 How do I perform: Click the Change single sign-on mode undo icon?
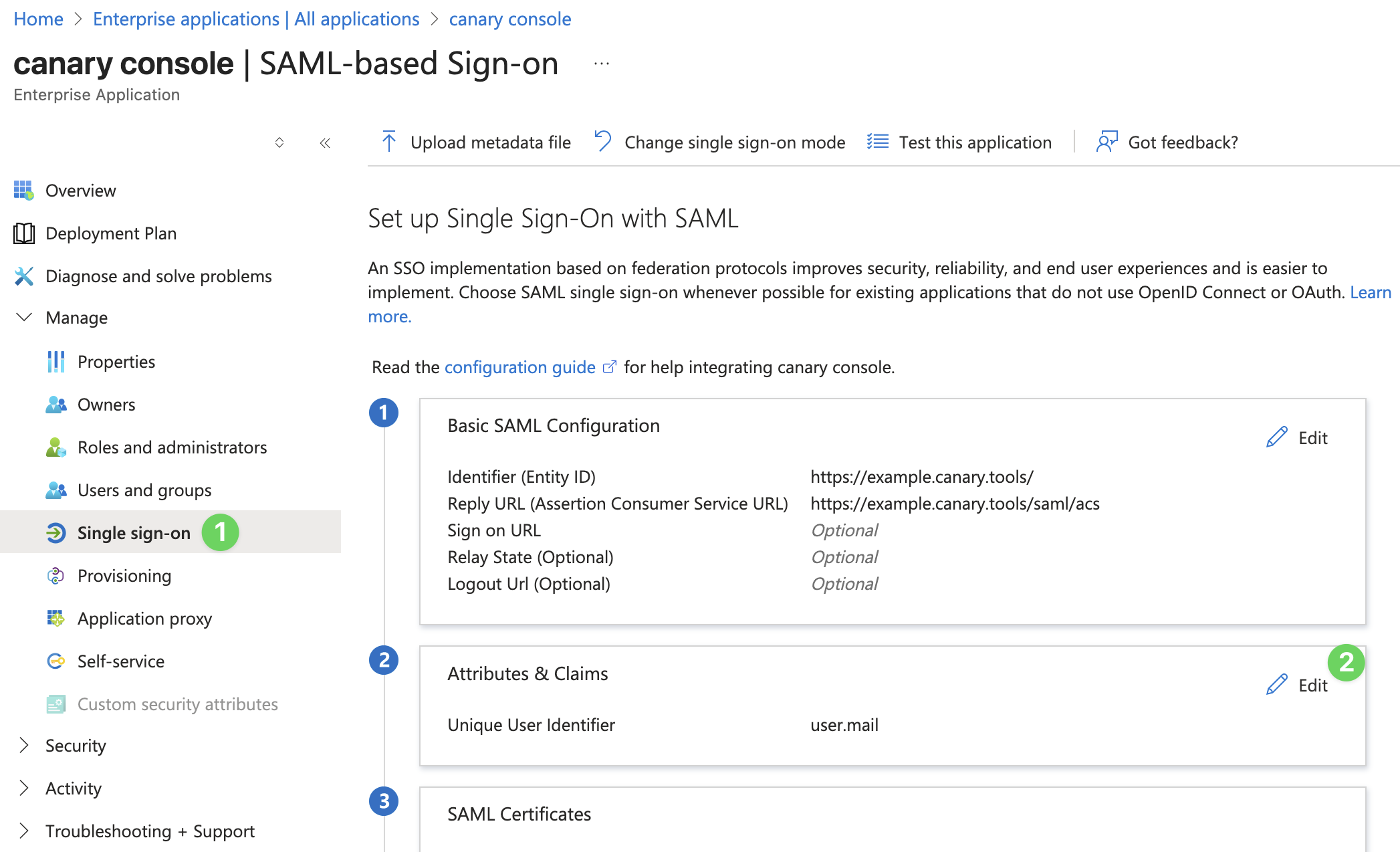pyautogui.click(x=603, y=142)
